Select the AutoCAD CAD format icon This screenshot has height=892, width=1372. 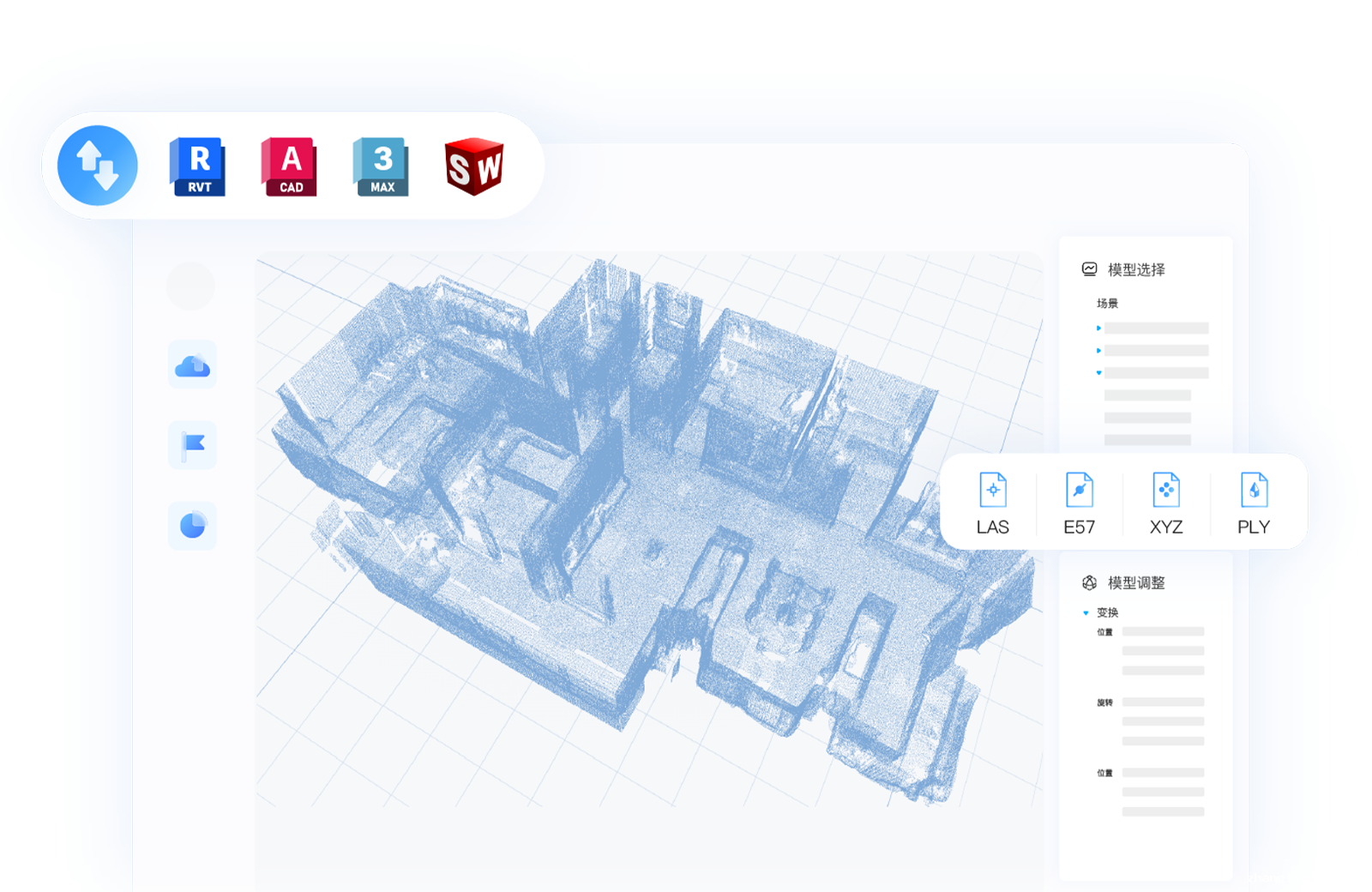tap(290, 166)
